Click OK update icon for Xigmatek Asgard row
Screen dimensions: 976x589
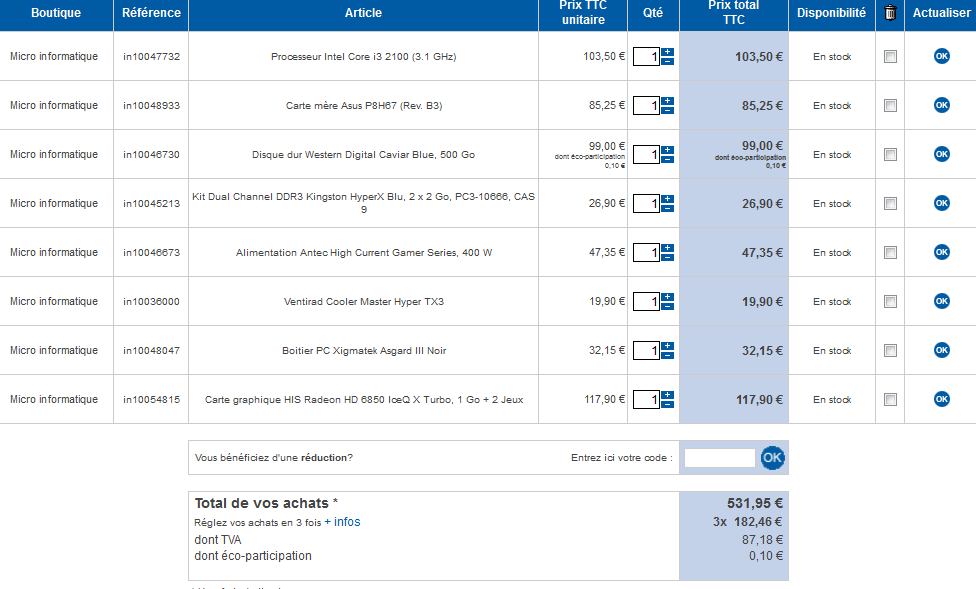tap(941, 350)
